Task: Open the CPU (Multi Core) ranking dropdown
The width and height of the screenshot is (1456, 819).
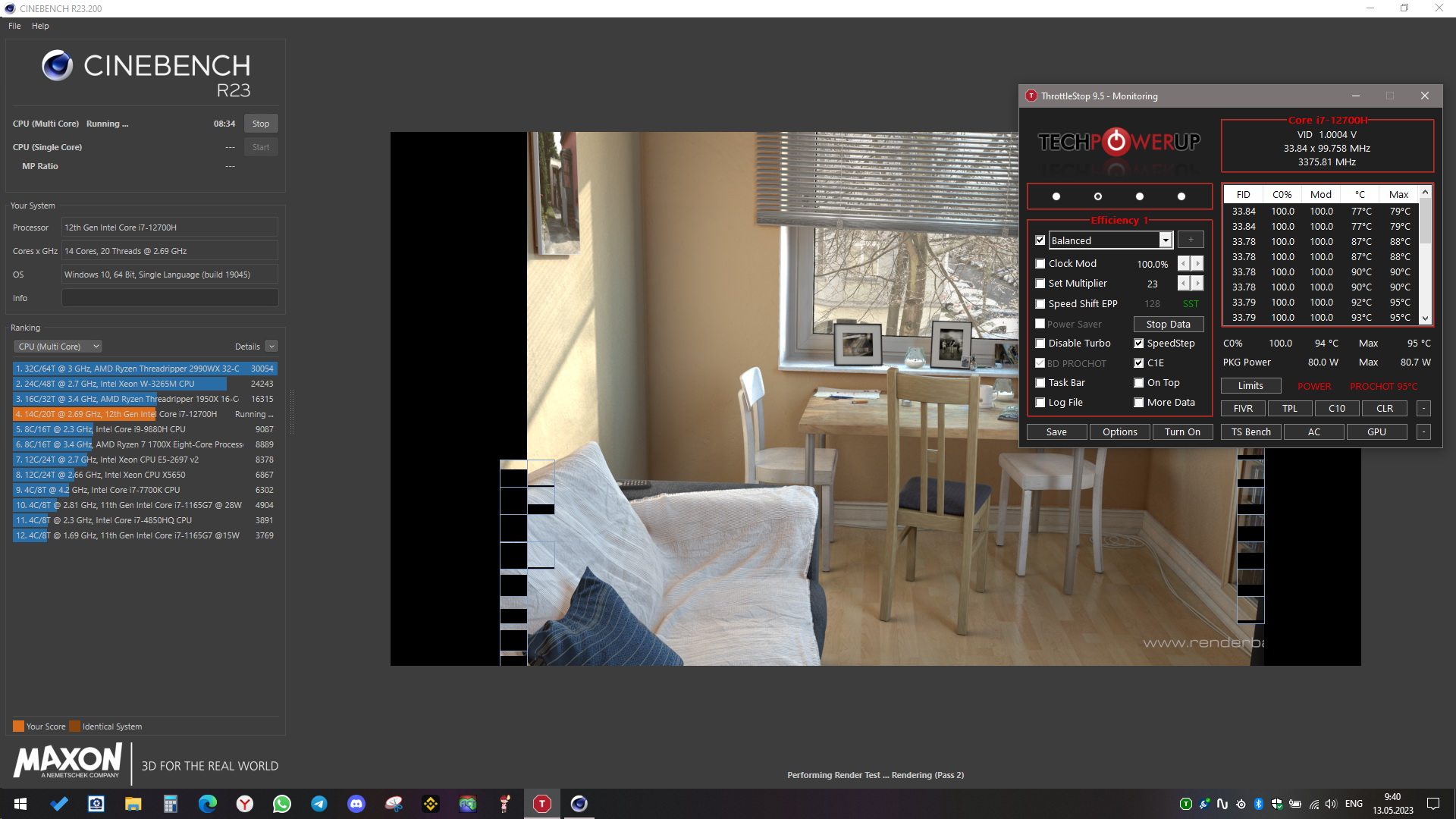Action: pyautogui.click(x=58, y=347)
